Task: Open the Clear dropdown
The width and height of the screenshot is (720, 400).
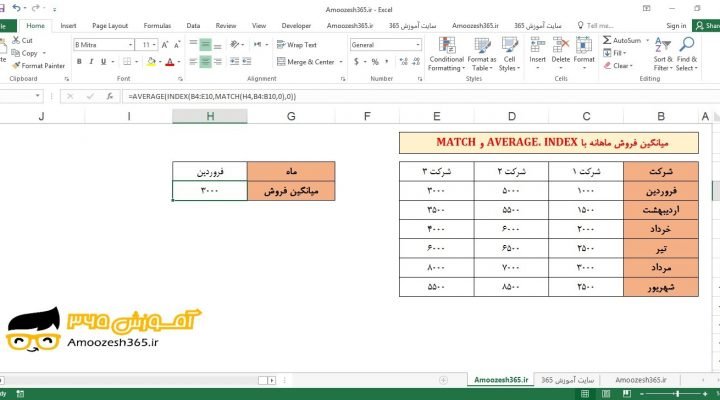Action: click(x=619, y=66)
